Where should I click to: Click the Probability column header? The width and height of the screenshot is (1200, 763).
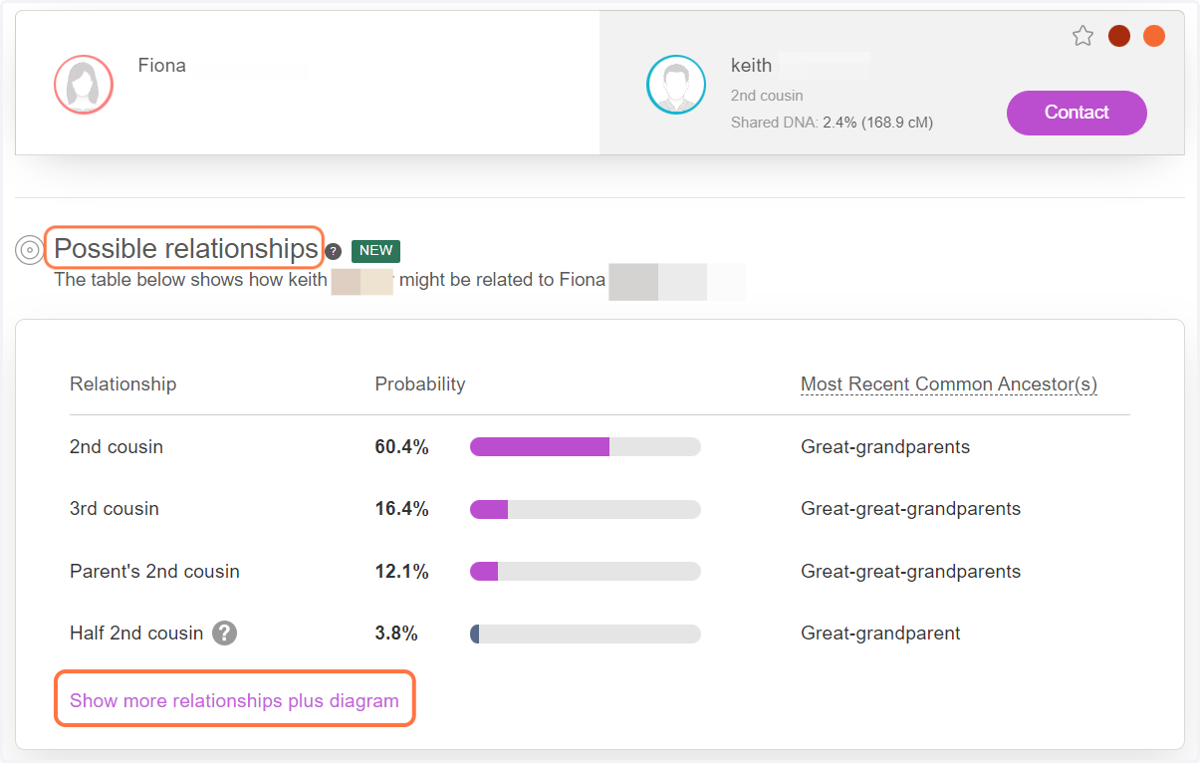(x=420, y=384)
